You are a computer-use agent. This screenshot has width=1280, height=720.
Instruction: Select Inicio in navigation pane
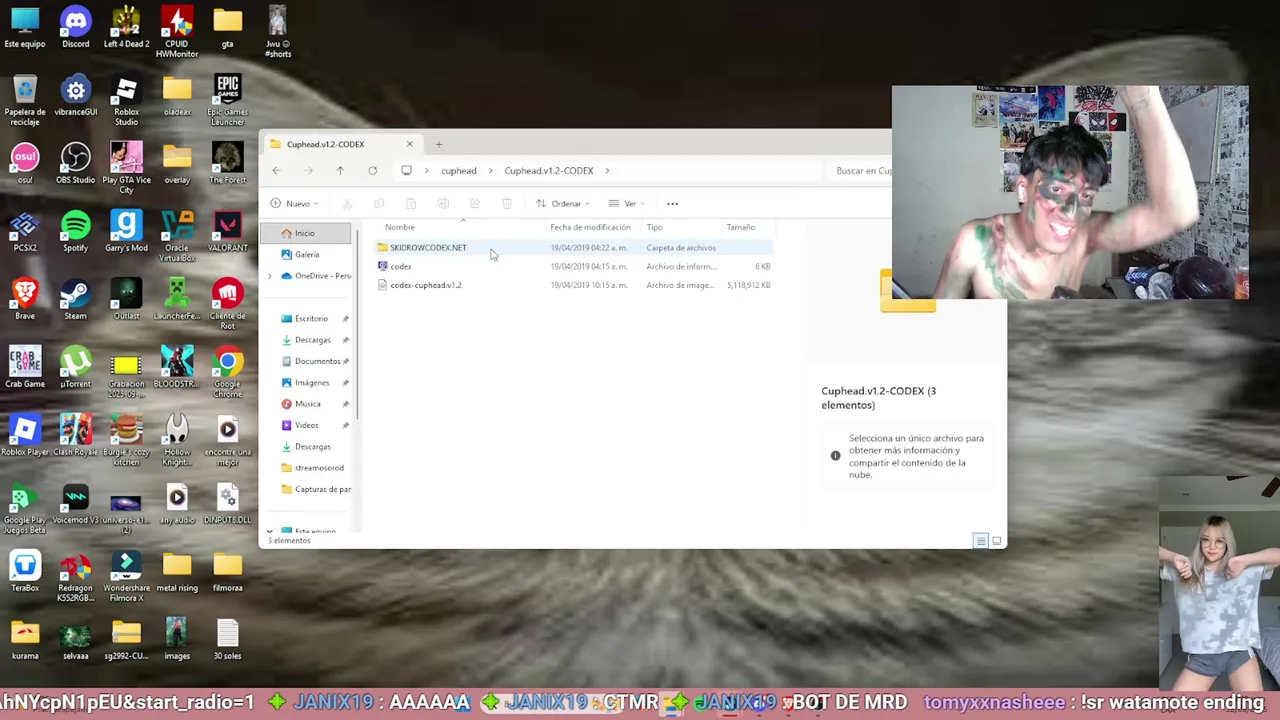click(x=306, y=233)
